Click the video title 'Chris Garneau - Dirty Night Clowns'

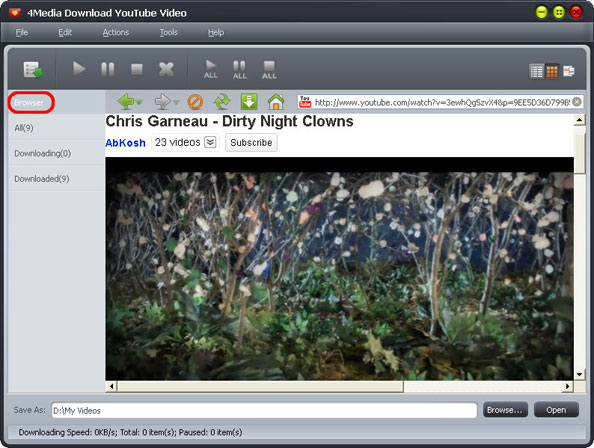230,121
